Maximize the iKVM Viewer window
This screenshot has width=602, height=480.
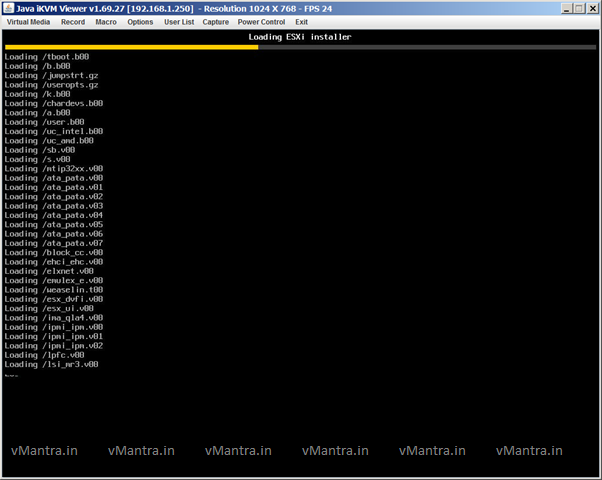[579, 8]
